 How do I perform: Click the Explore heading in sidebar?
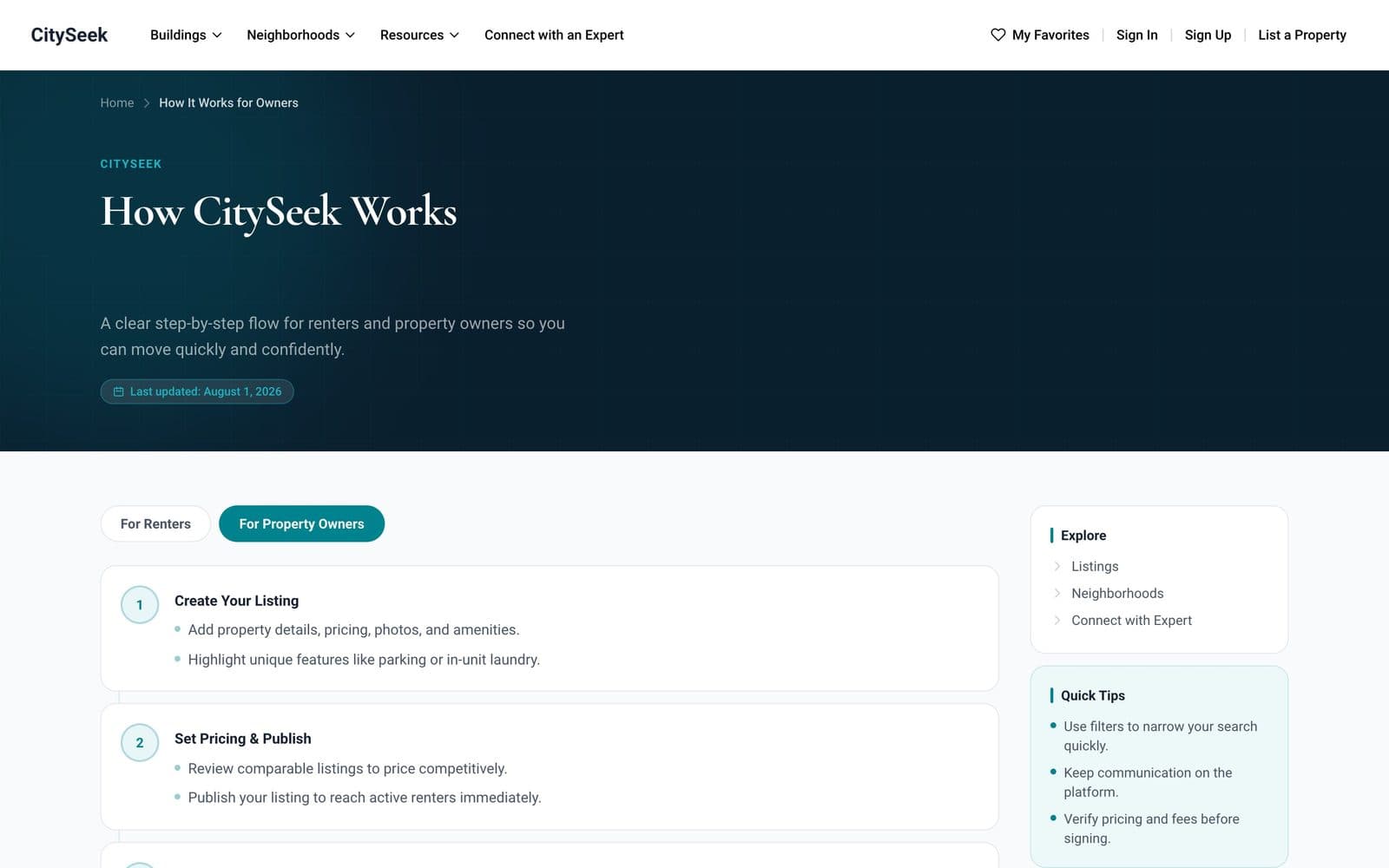pos(1083,536)
